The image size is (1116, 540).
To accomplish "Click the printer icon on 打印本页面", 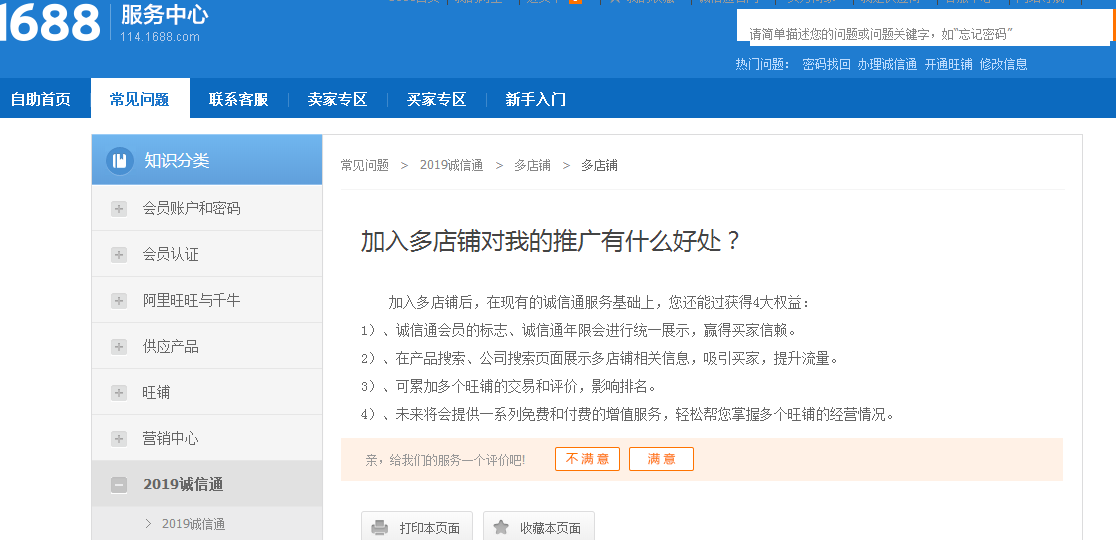I will 380,528.
